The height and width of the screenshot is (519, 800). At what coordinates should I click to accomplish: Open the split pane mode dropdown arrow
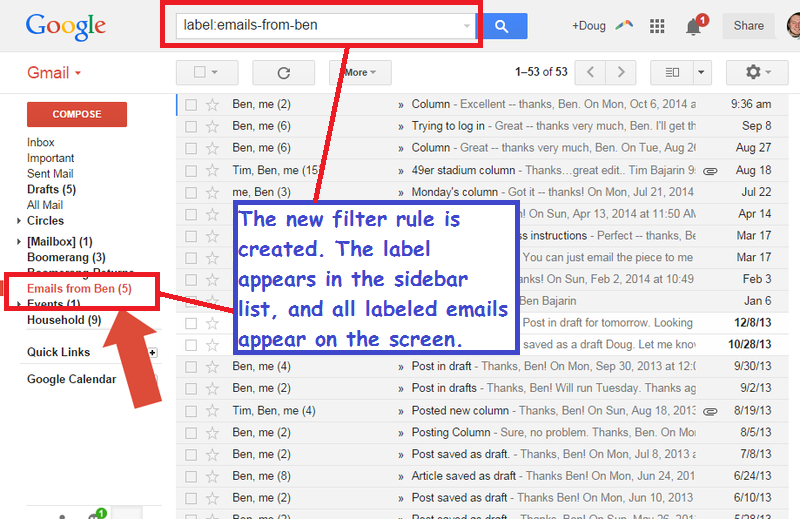(702, 72)
